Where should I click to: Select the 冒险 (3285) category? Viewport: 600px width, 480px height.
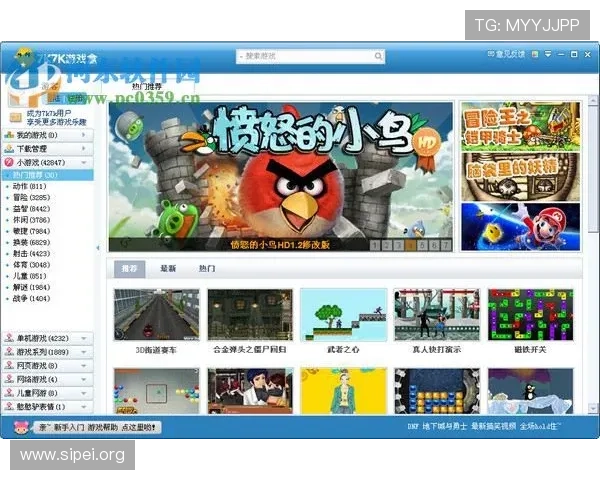tap(31, 198)
